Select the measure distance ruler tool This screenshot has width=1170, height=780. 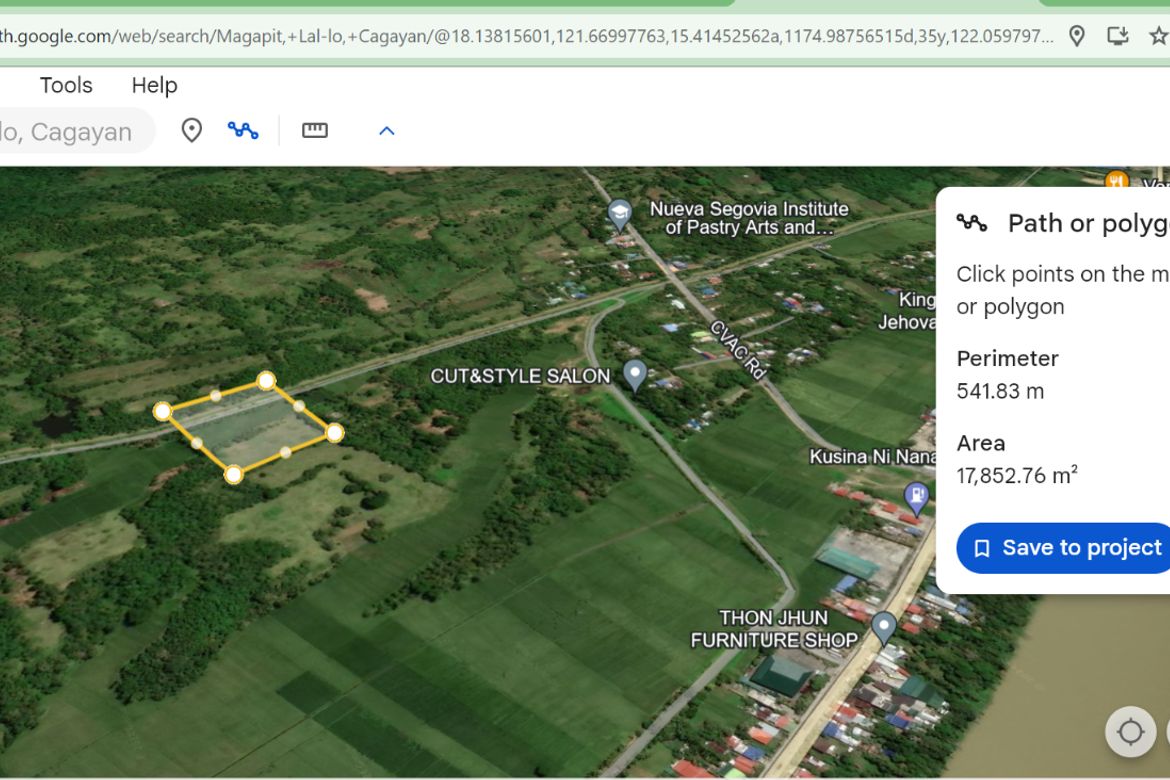(x=315, y=131)
